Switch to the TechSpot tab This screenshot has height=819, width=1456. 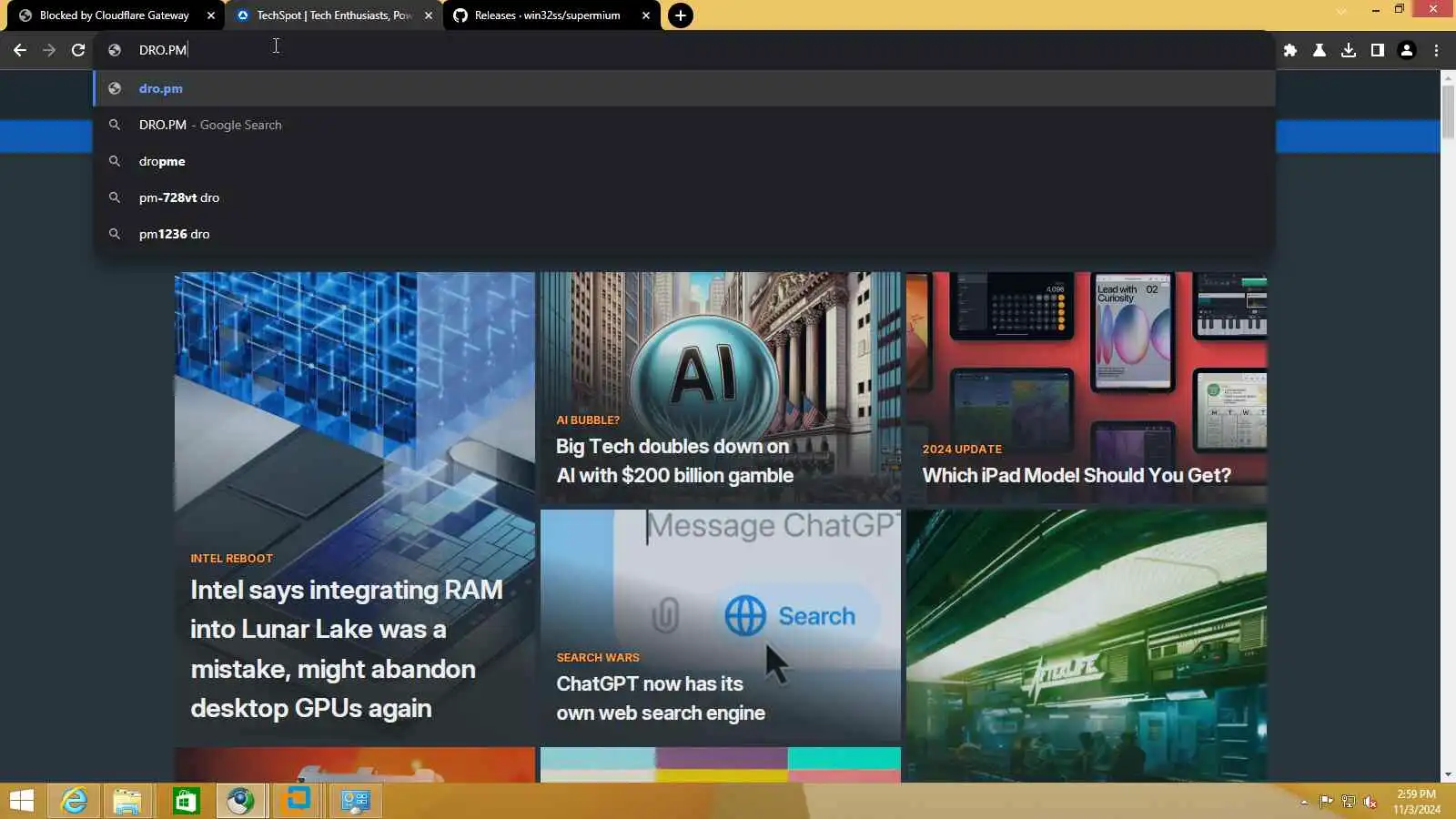334,15
